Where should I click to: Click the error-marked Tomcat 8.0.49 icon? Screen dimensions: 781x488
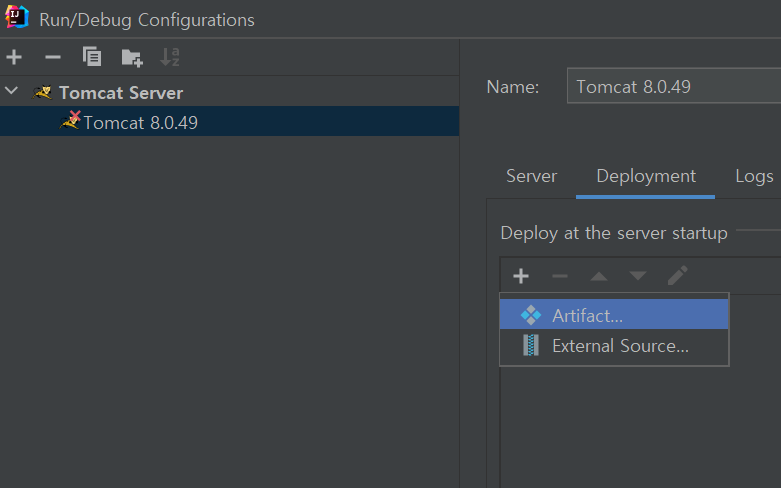click(x=70, y=120)
